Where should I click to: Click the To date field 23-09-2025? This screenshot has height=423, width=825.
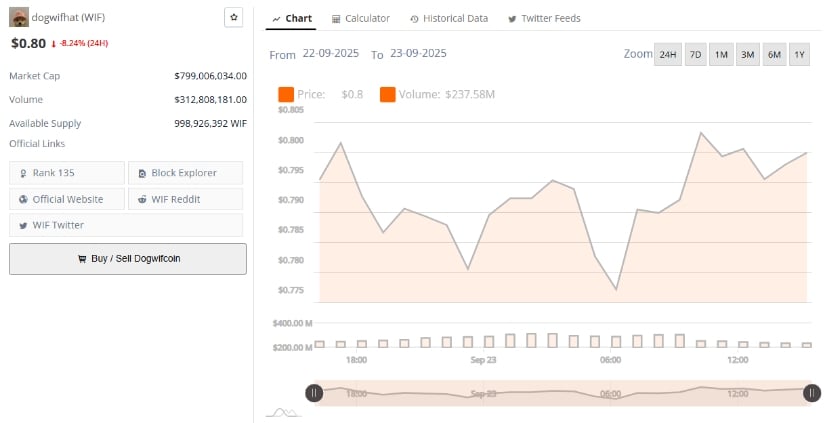pyautogui.click(x=418, y=54)
